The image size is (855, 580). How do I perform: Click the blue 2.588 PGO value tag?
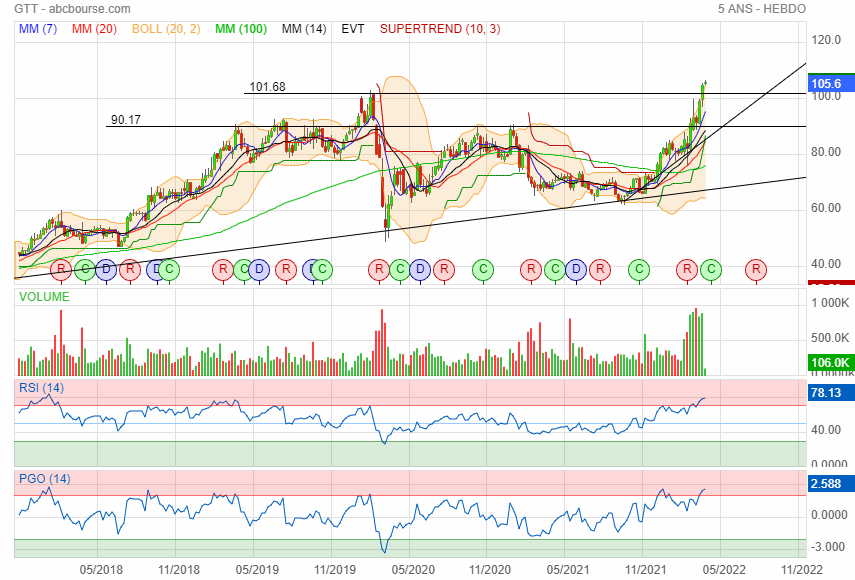tap(831, 484)
